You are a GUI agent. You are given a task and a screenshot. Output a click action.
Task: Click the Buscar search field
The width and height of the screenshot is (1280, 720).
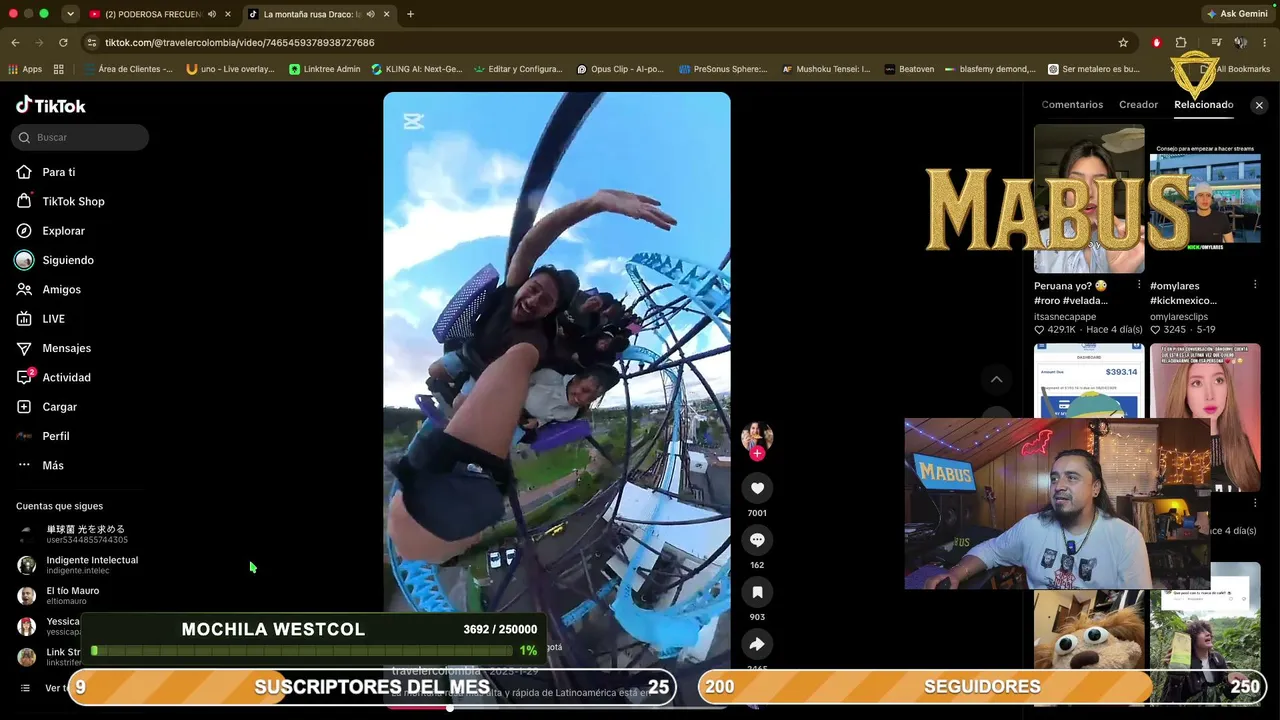pyautogui.click(x=80, y=137)
